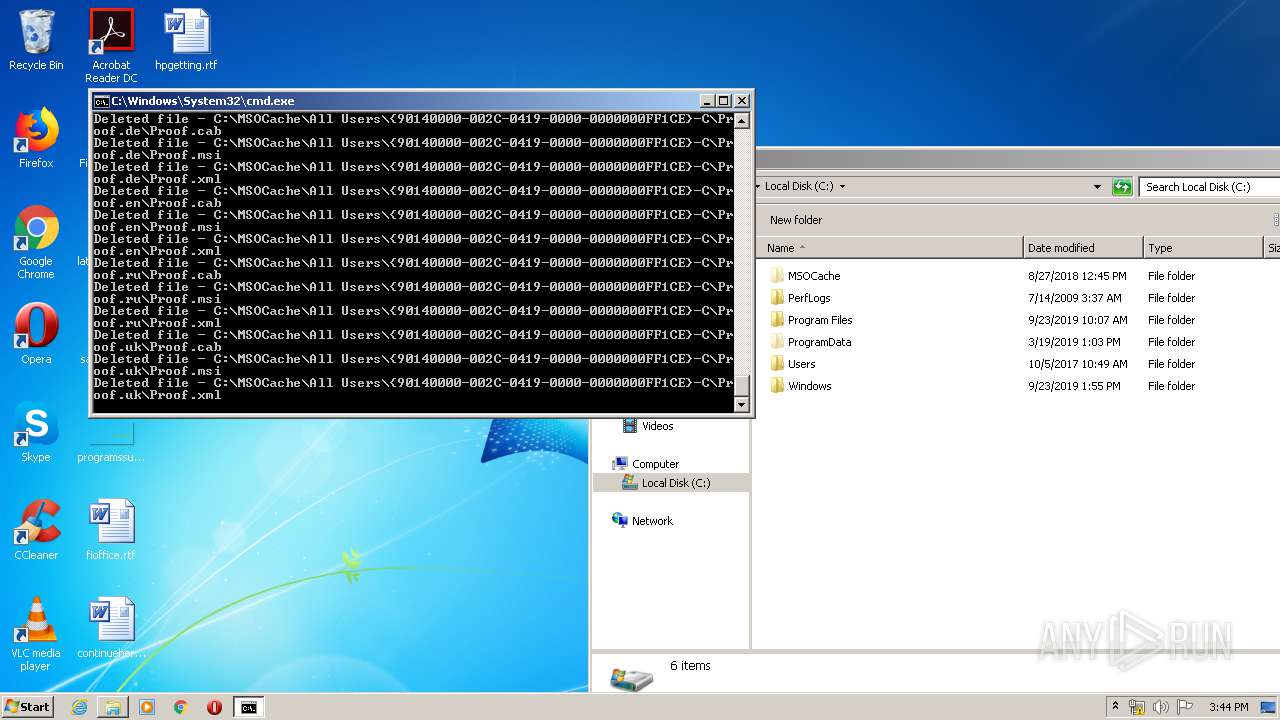1280x720 pixels.
Task: Show hidden tray icons arrow
Action: [x=1115, y=707]
